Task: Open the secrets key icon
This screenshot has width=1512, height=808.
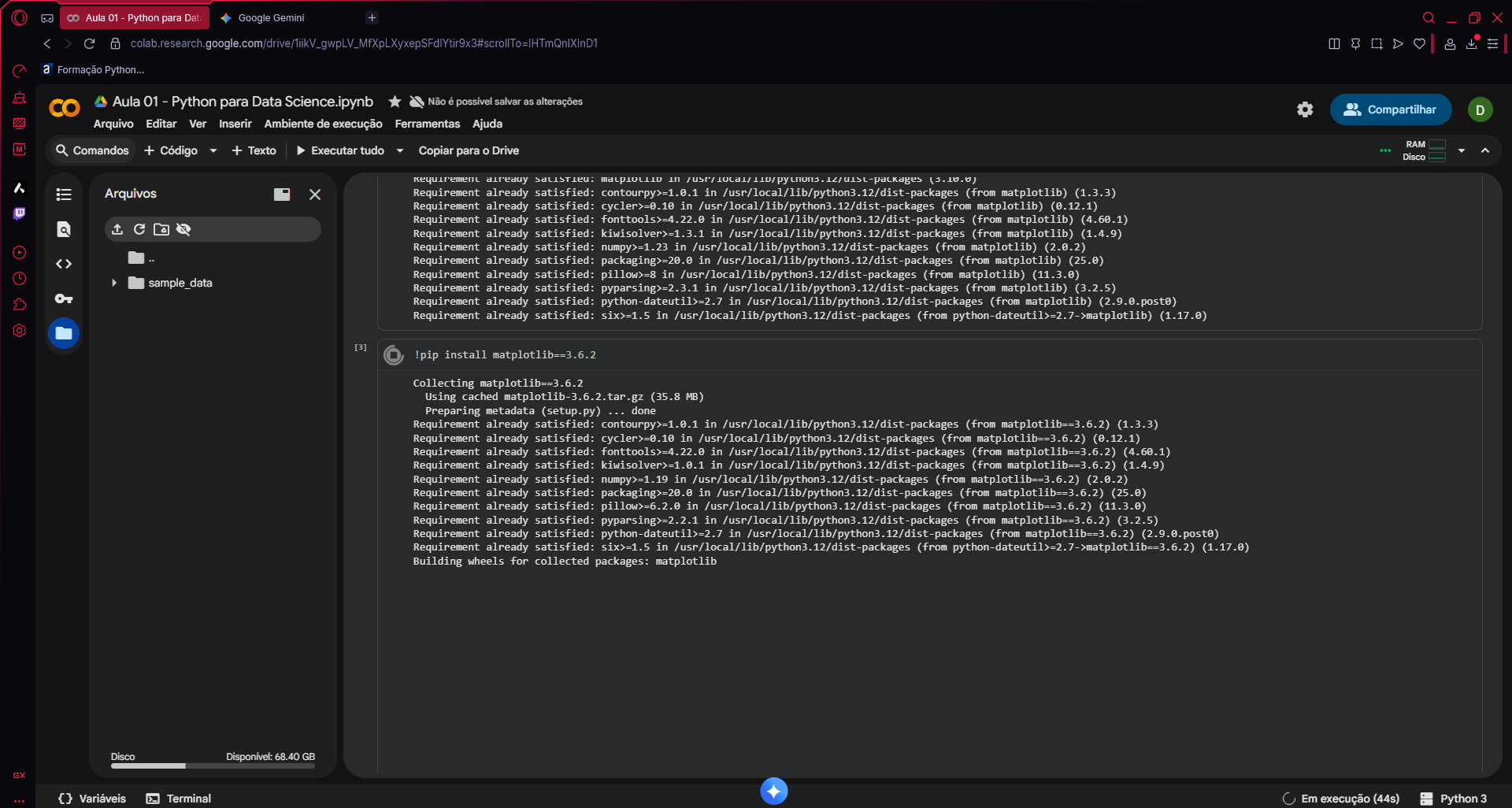Action: click(64, 298)
